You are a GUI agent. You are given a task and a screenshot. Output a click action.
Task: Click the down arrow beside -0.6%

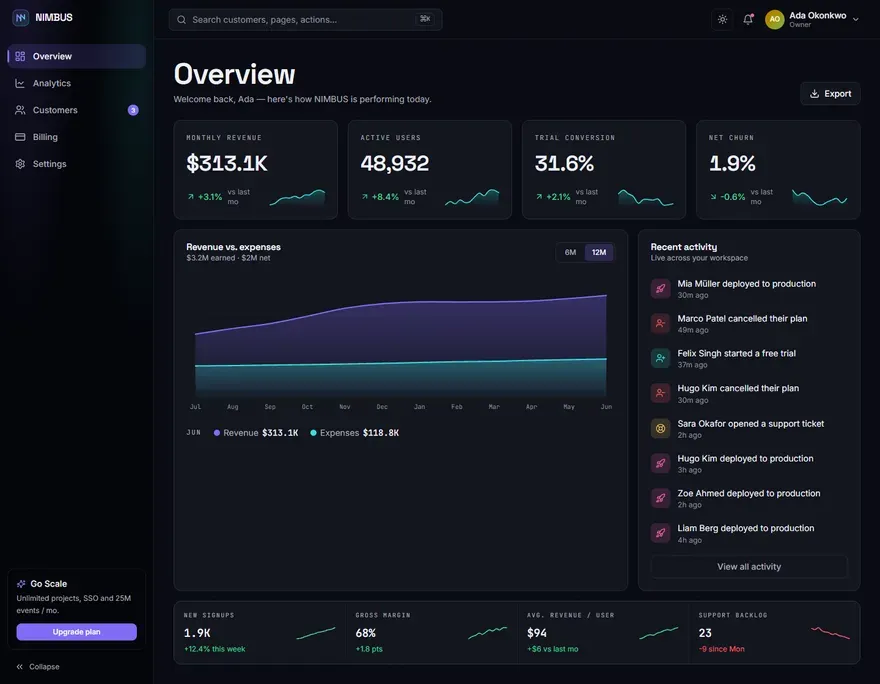coord(713,197)
